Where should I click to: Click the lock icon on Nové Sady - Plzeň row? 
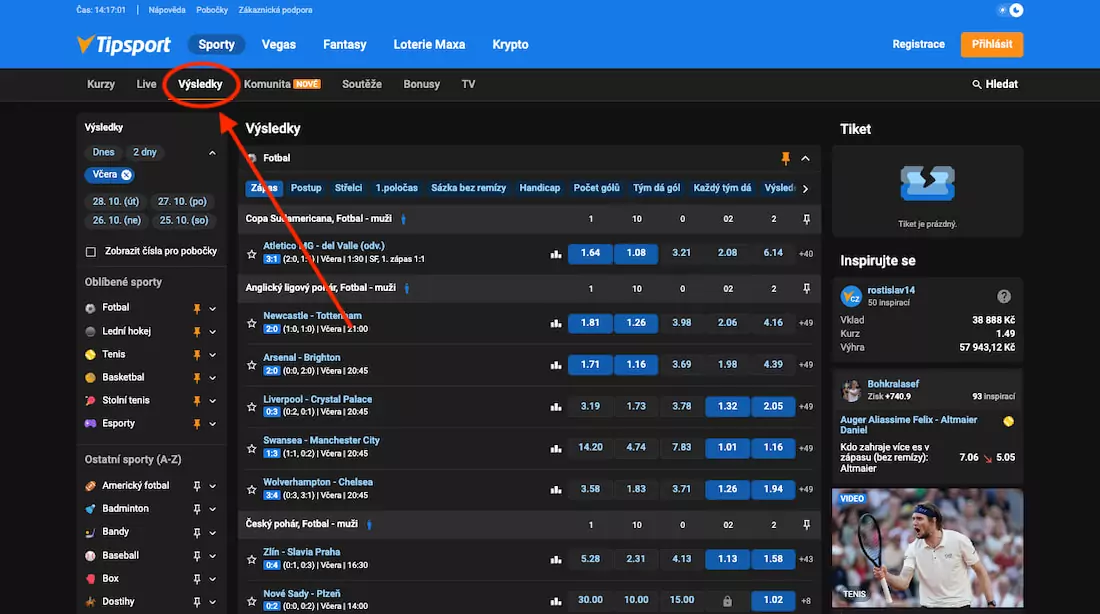[x=727, y=599]
